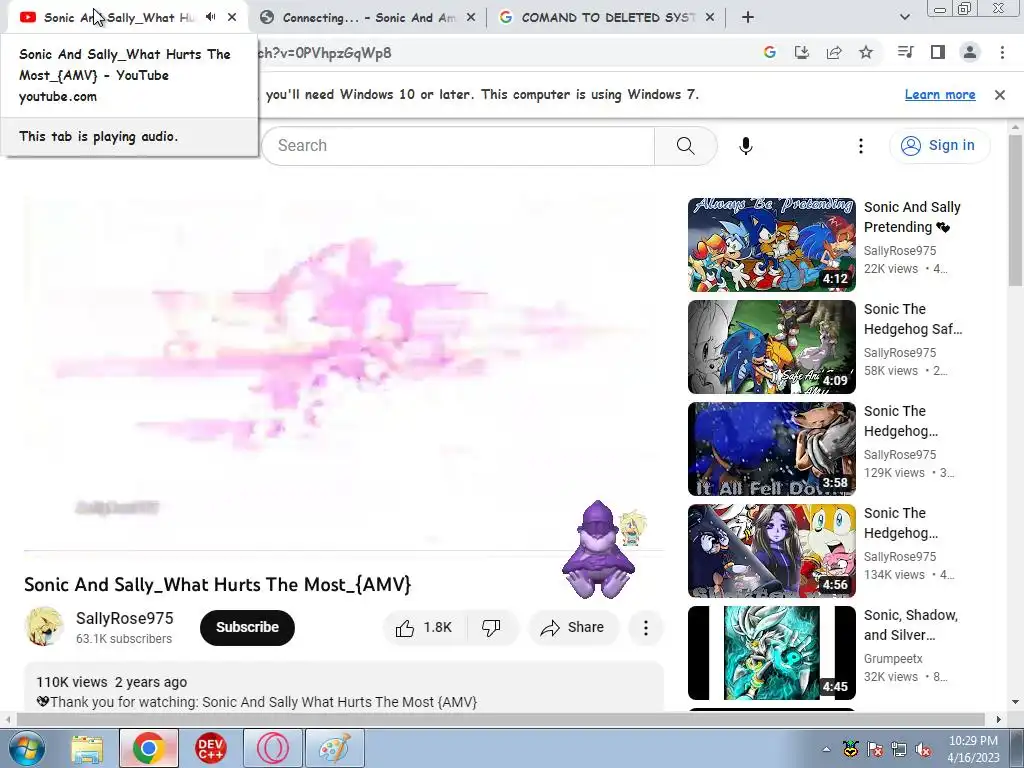This screenshot has width=1024, height=768.
Task: Click the Chrome taskbar icon
Action: tap(148, 748)
